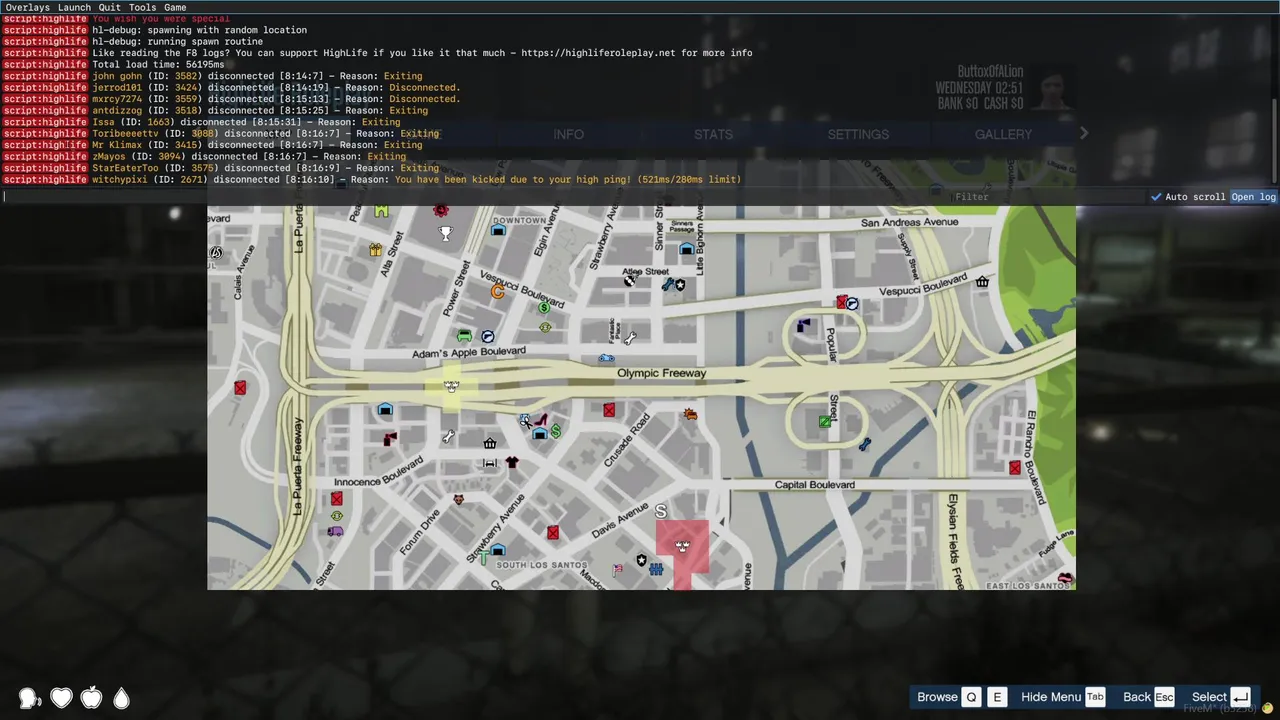Click the "Olympic Freeway" map label

coord(662,373)
